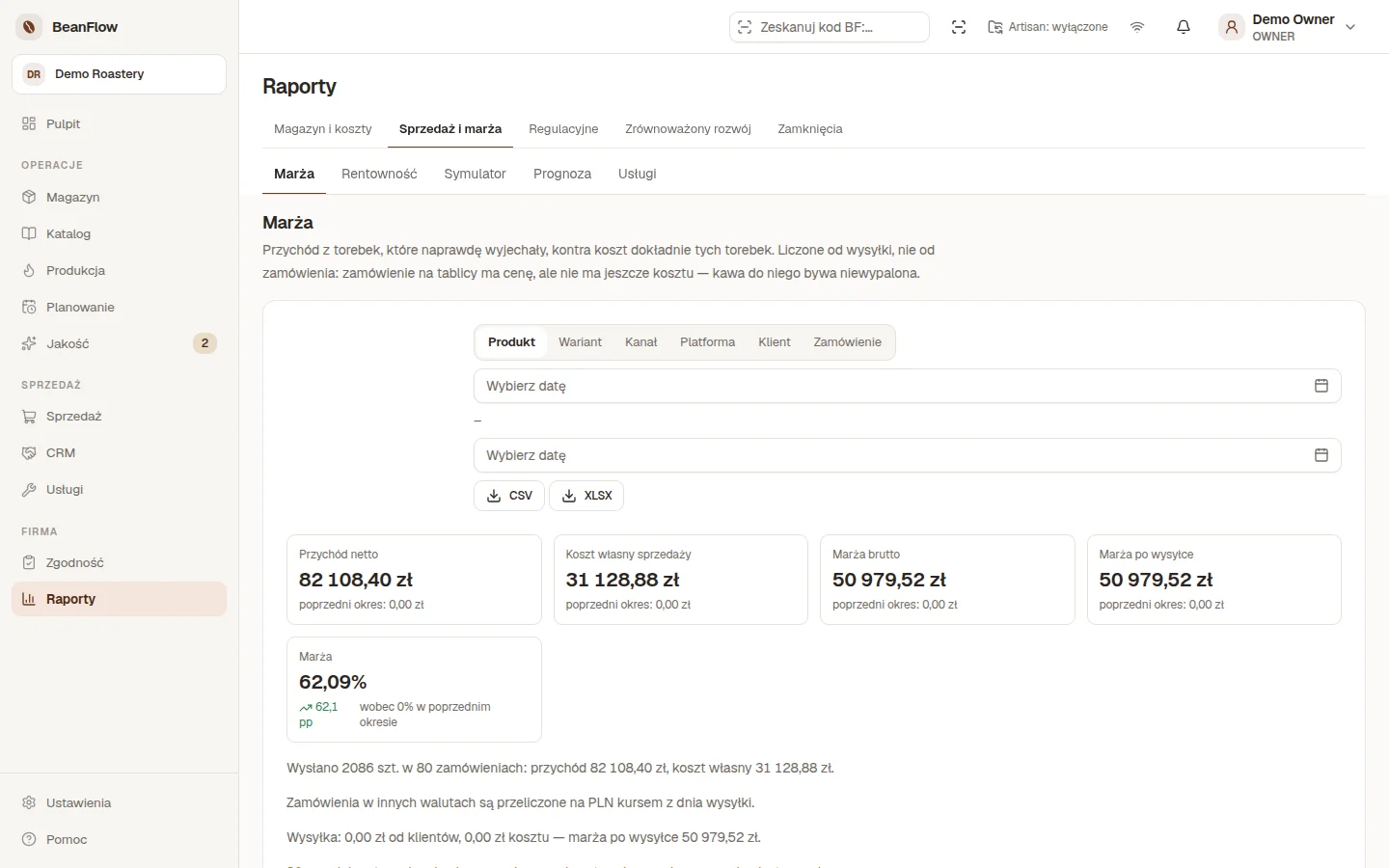
Task: Select Platforma grouping option
Action: pos(707,342)
